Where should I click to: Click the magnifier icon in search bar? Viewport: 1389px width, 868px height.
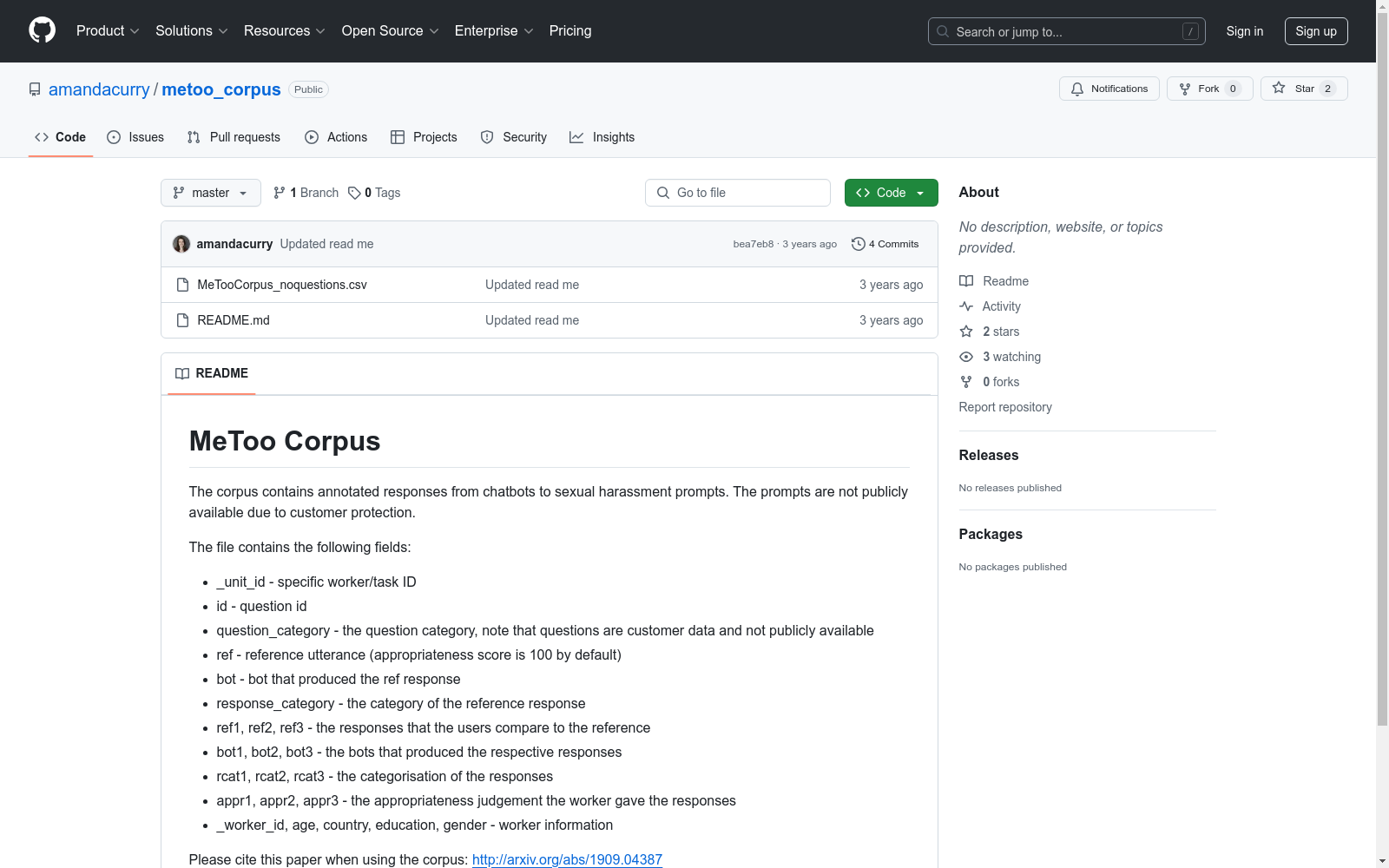click(943, 31)
